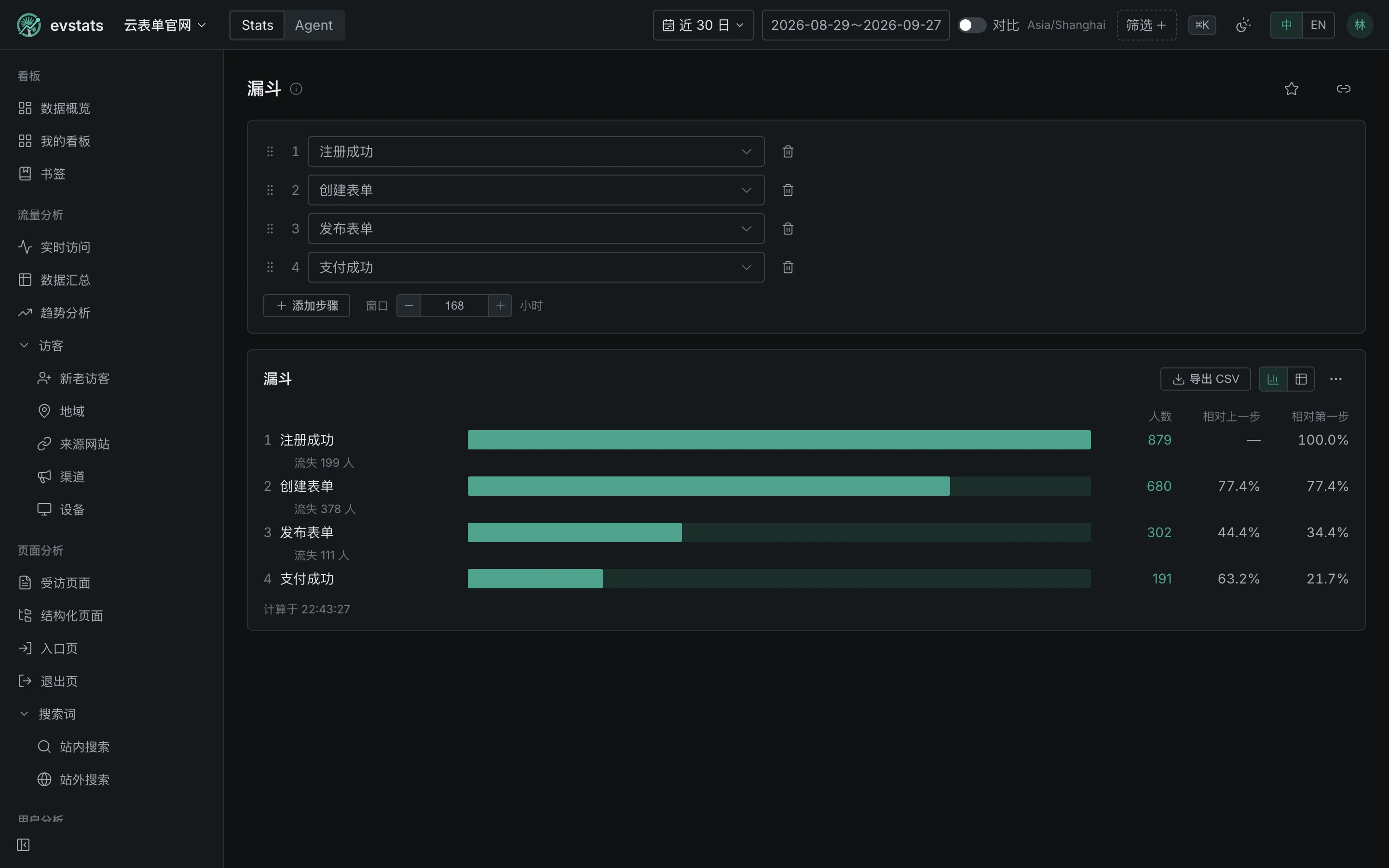Open command palette ⌘K shortcut
Image resolution: width=1389 pixels, height=868 pixels.
coord(1202,25)
